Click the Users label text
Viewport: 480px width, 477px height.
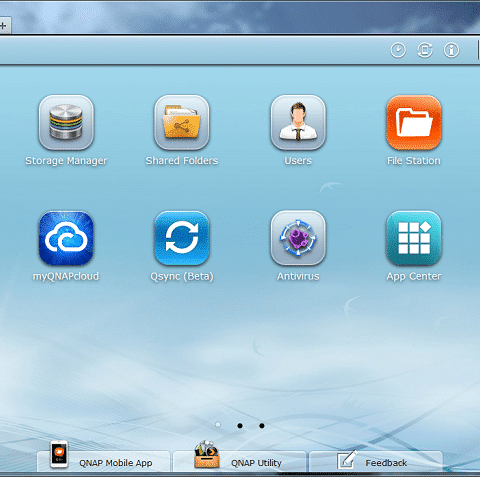pos(298,161)
